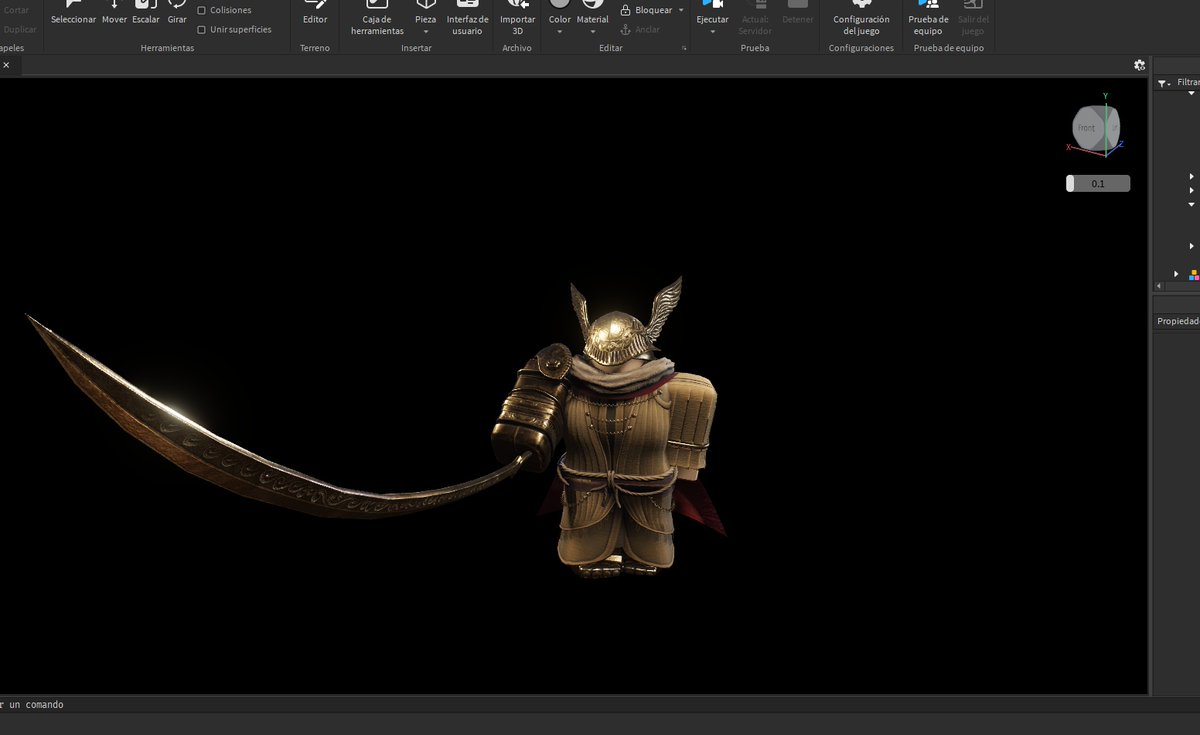Start Prueba de equipo

[x=928, y=18]
